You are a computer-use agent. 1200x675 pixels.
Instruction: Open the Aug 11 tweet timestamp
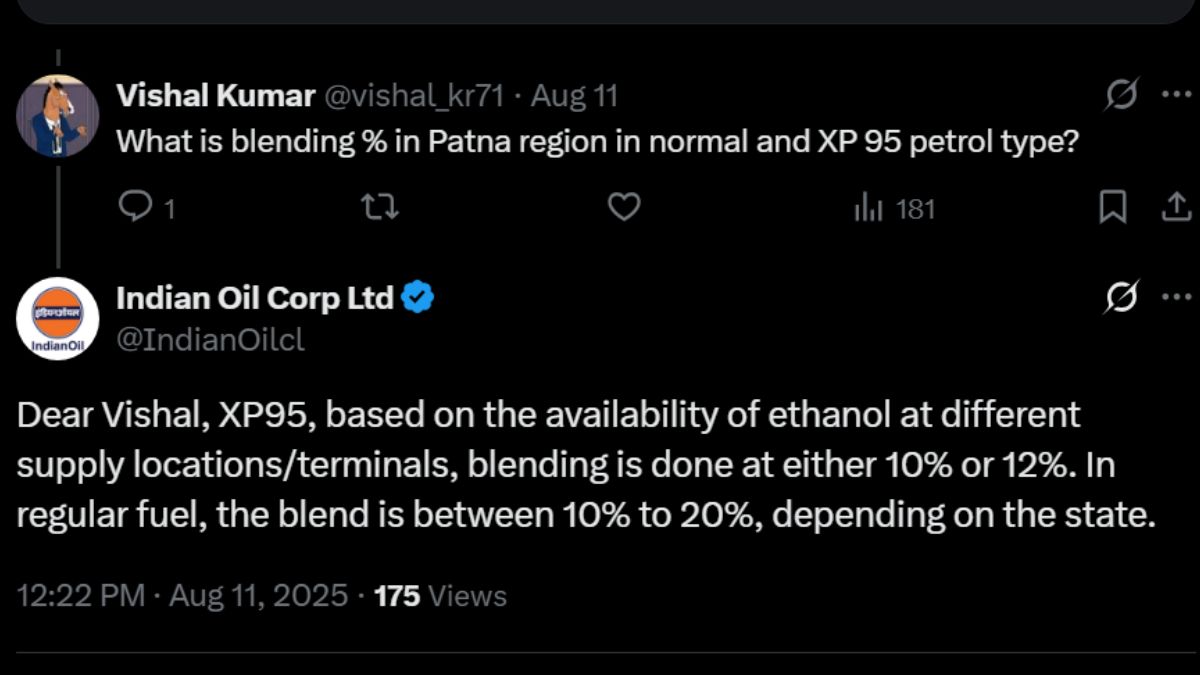(x=574, y=96)
